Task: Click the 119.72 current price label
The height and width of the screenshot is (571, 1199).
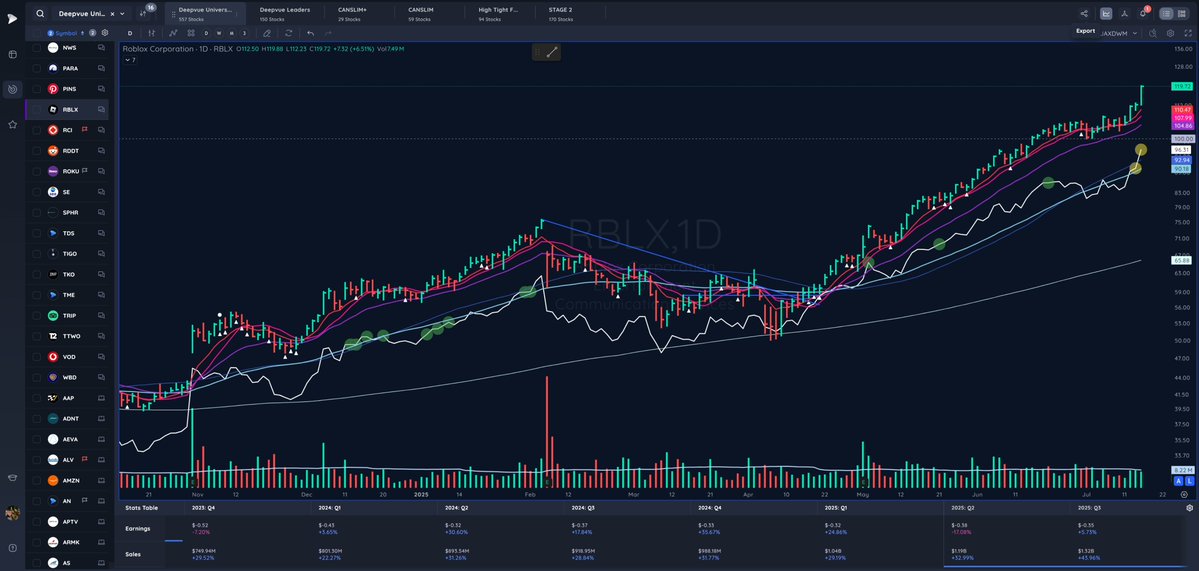Action: 1181,87
